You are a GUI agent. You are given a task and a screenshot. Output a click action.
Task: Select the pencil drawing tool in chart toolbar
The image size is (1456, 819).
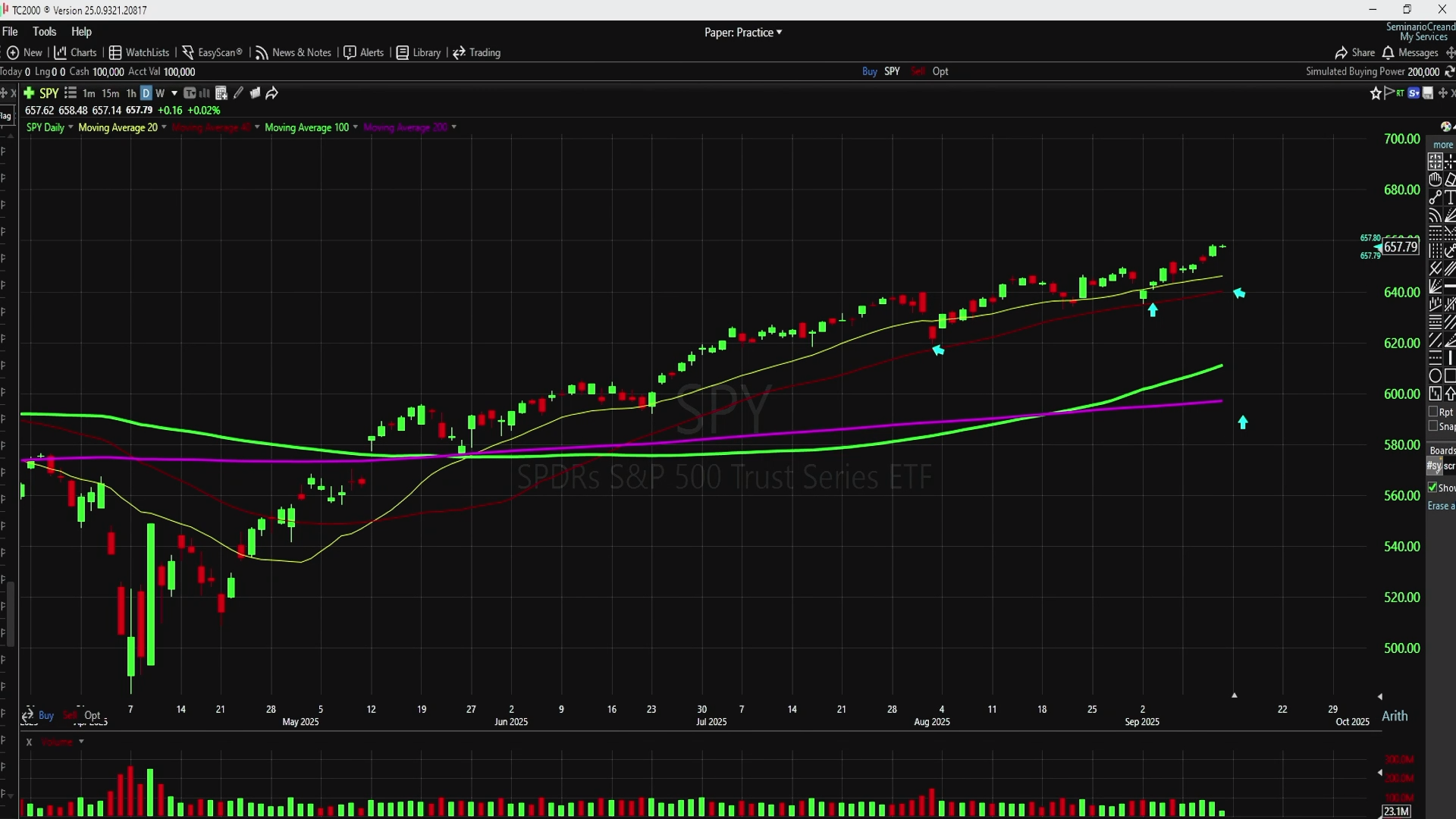click(238, 93)
